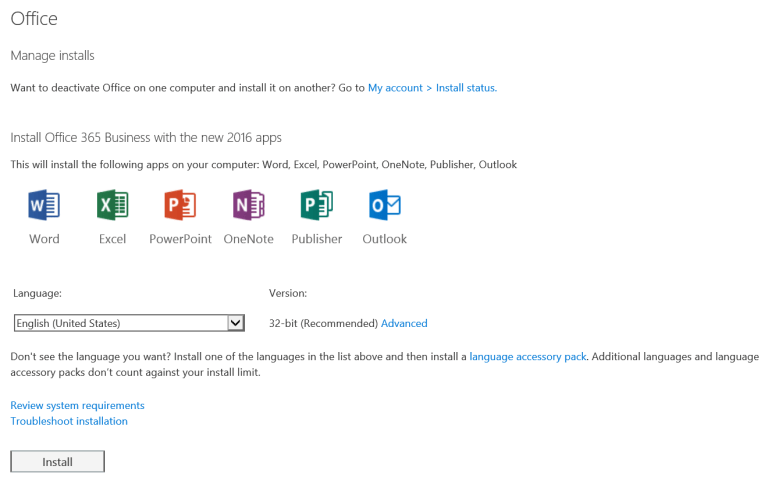Click the Word app icon
This screenshot has width=768, height=480.
pos(44,205)
